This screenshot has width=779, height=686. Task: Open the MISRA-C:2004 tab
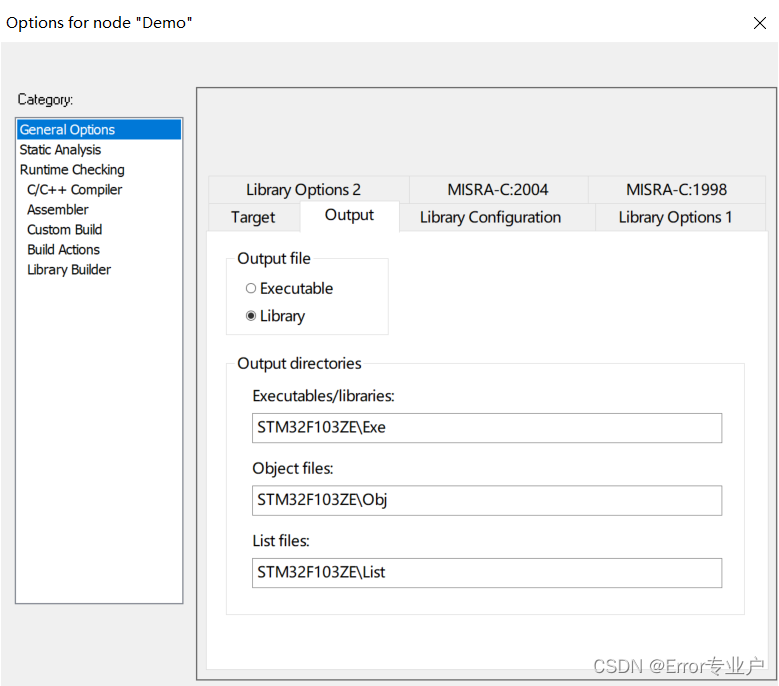498,190
